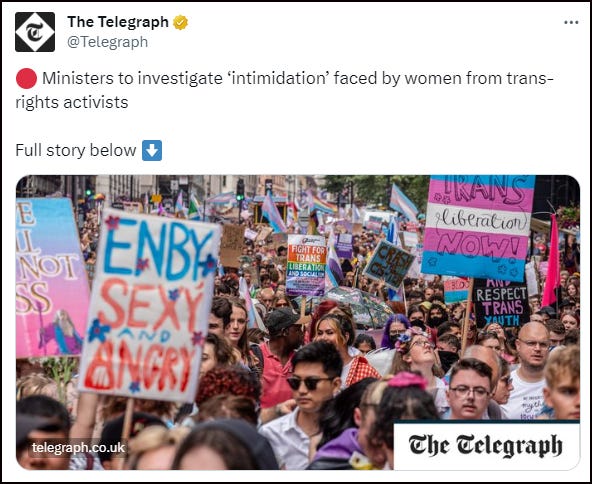Click the rainbow 'Fight for Trans Liberation' sign
Image resolution: width=592 pixels, height=484 pixels.
point(306,265)
